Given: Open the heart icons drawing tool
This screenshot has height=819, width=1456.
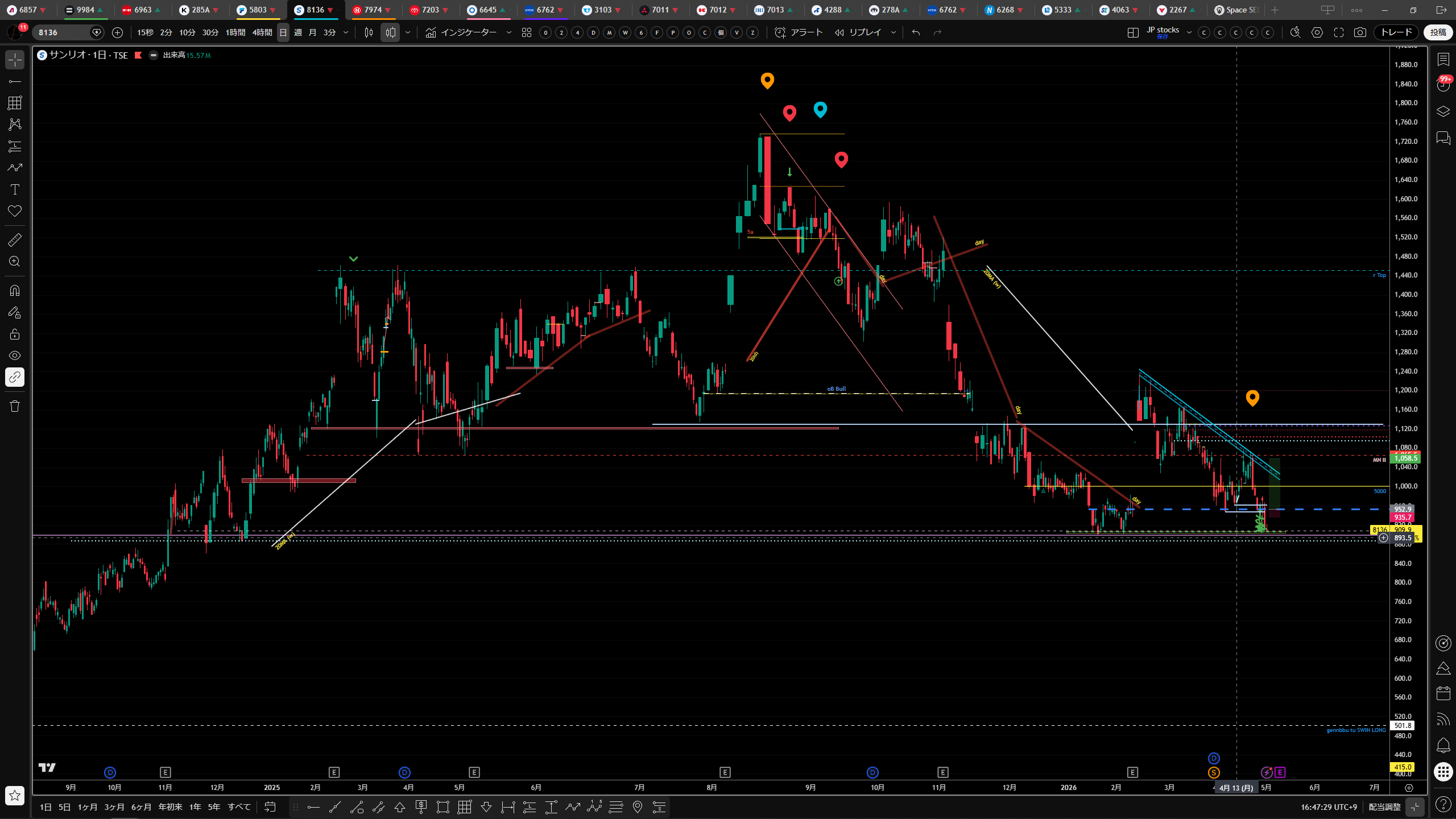Looking at the screenshot, I should click(15, 211).
